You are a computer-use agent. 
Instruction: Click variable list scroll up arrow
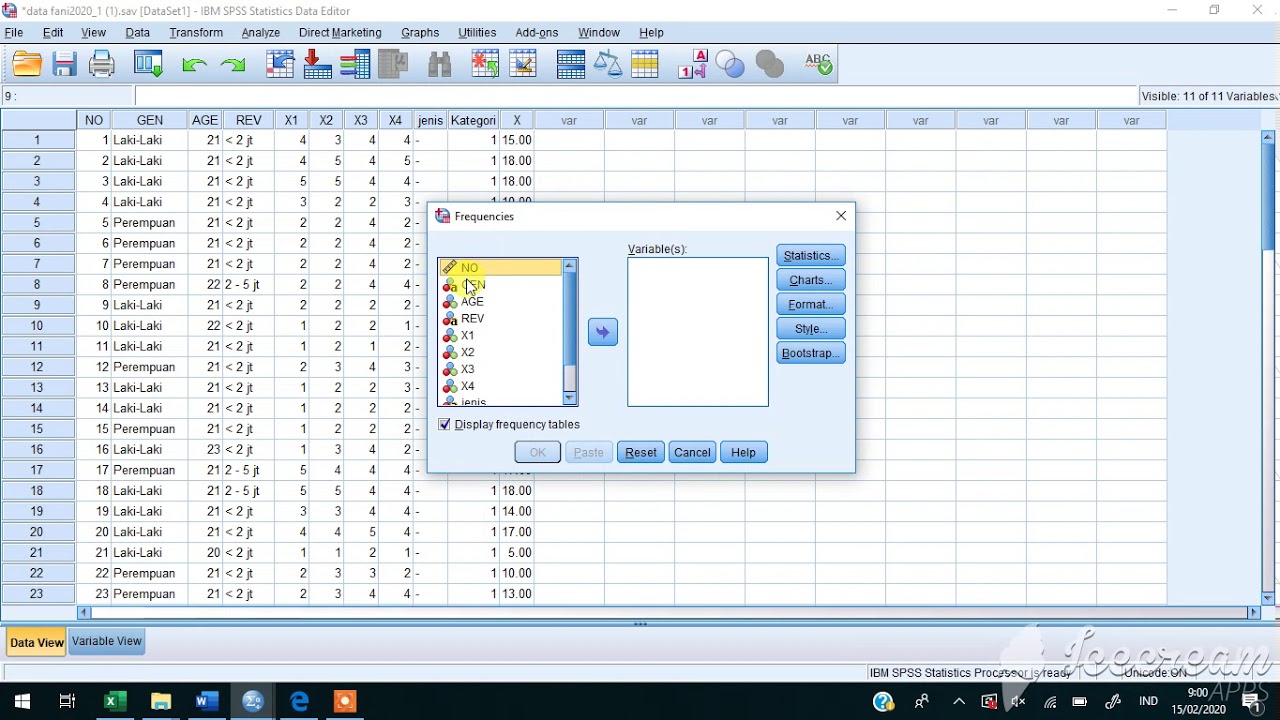point(570,266)
